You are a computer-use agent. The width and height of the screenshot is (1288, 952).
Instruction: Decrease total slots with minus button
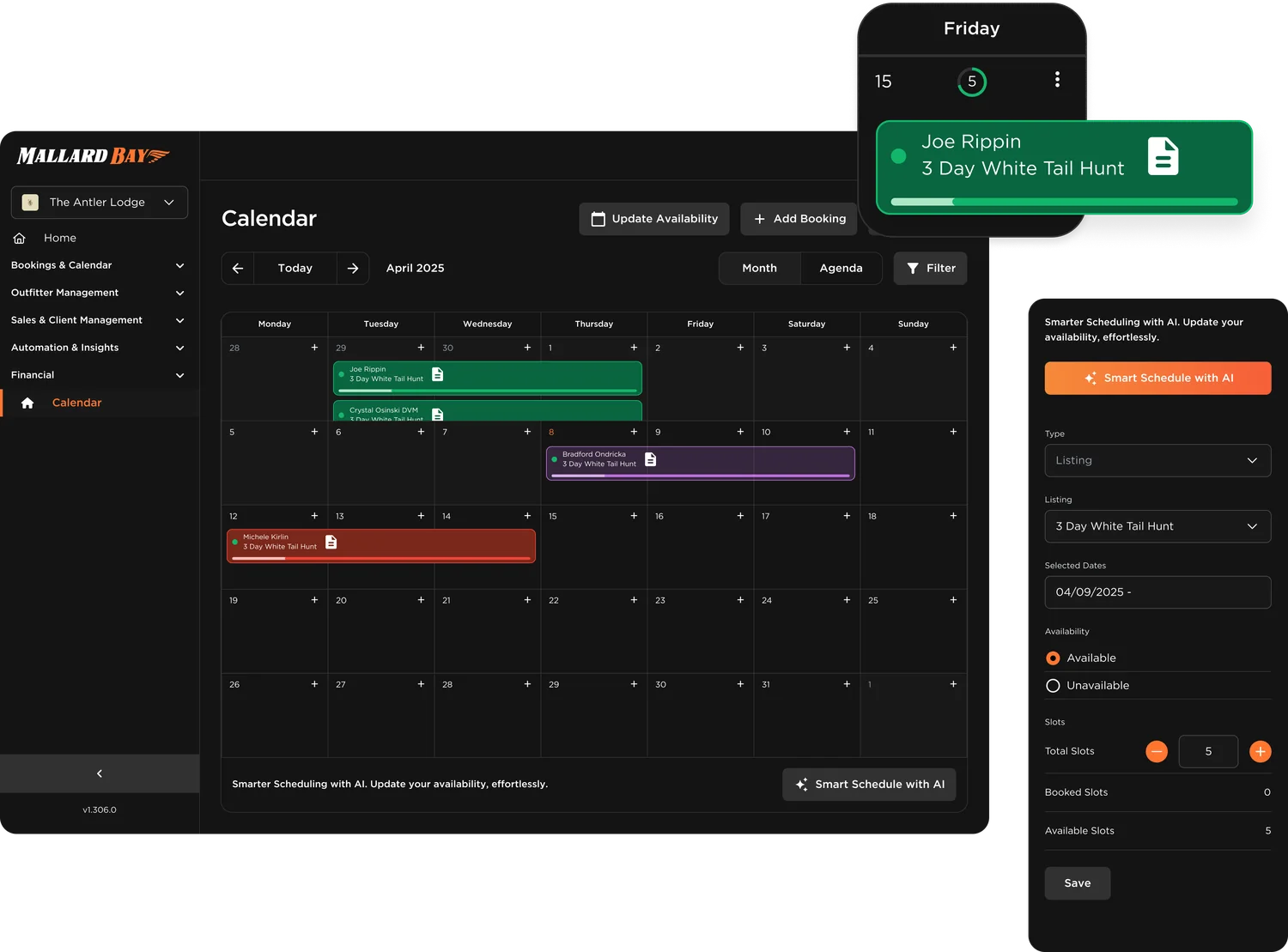[1157, 751]
